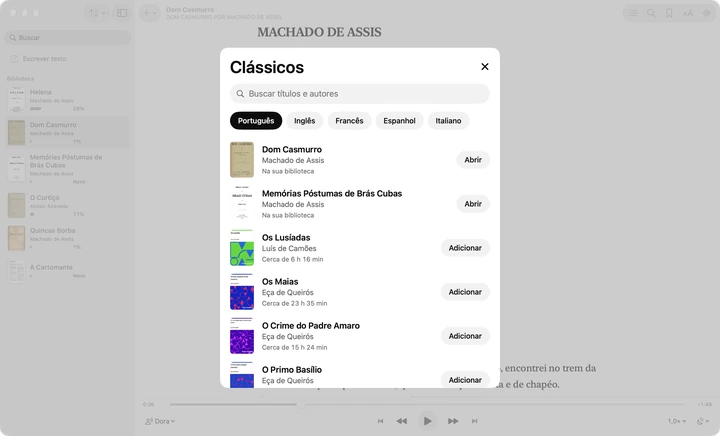720x436 pixels.
Task: Click the sidebar Buscar search field
Action: click(x=68, y=38)
